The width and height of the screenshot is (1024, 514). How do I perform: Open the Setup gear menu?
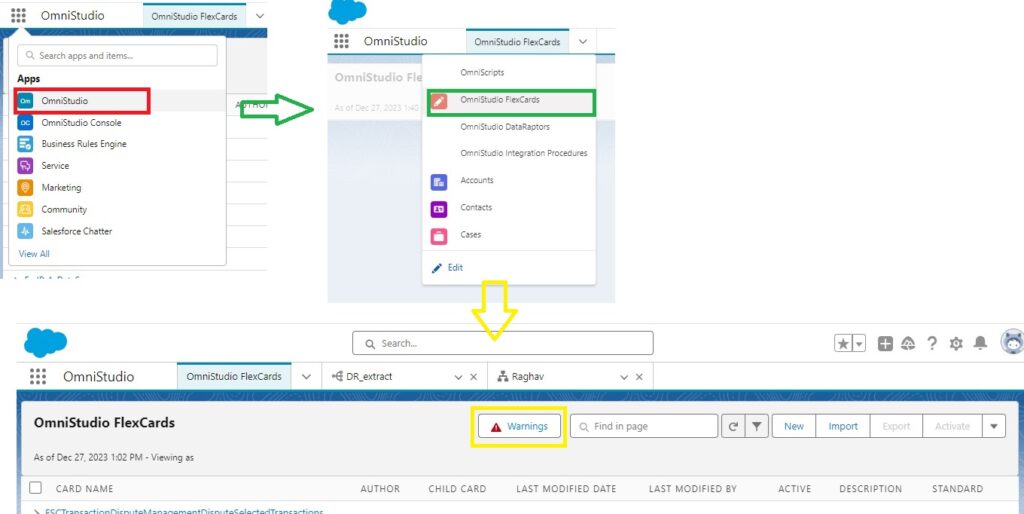click(956, 344)
